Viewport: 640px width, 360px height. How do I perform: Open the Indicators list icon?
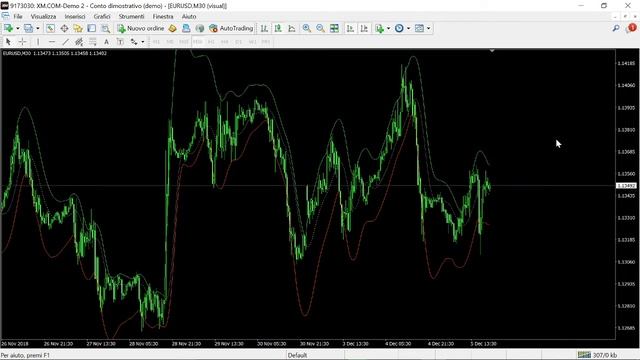380,28
